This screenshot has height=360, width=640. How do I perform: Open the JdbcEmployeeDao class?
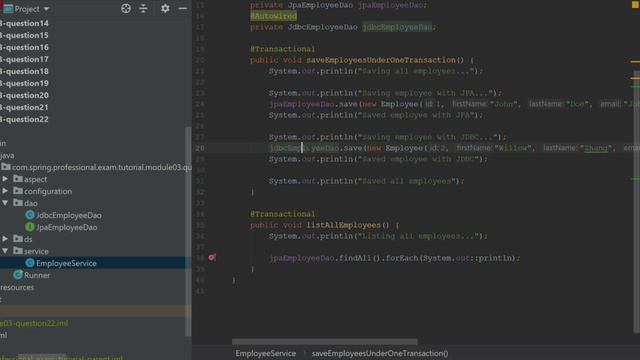[x=69, y=215]
